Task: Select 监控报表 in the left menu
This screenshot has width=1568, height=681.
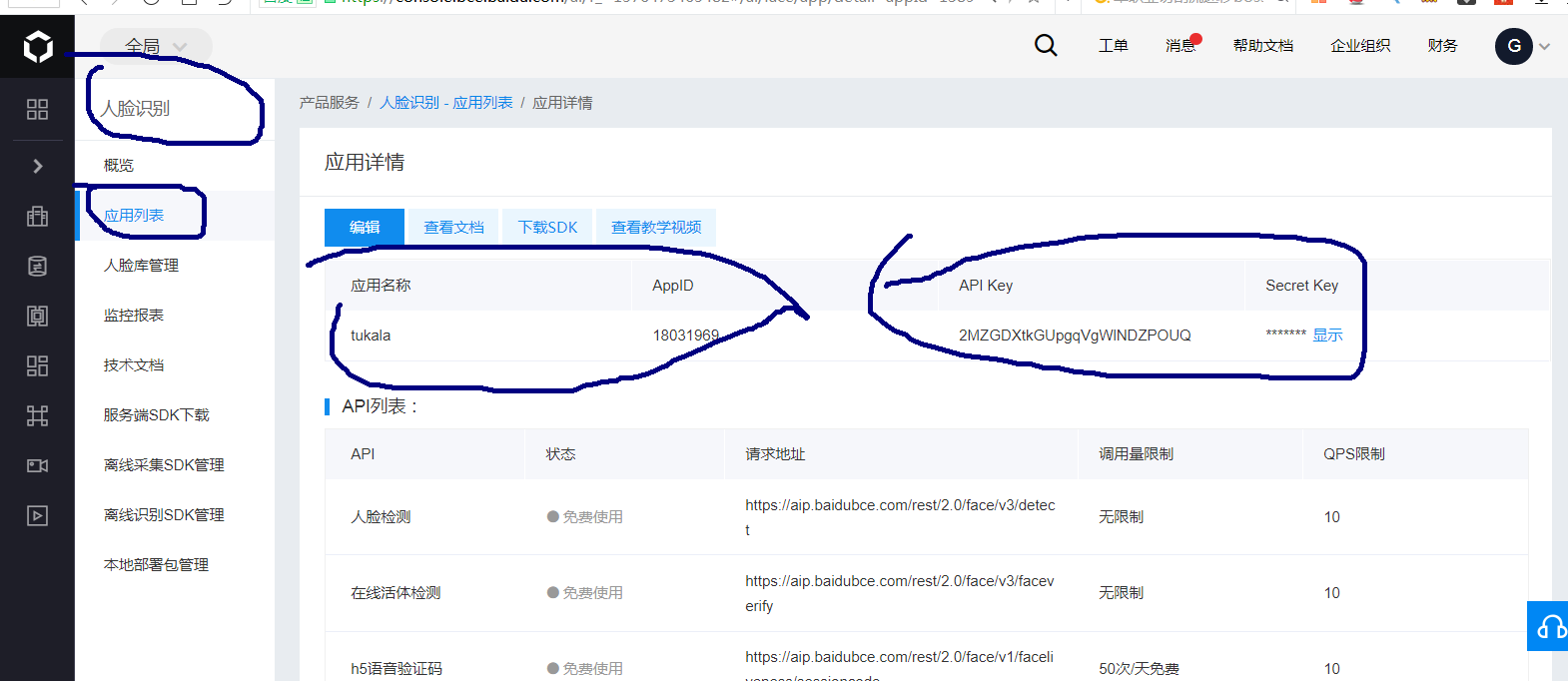Action: click(134, 315)
